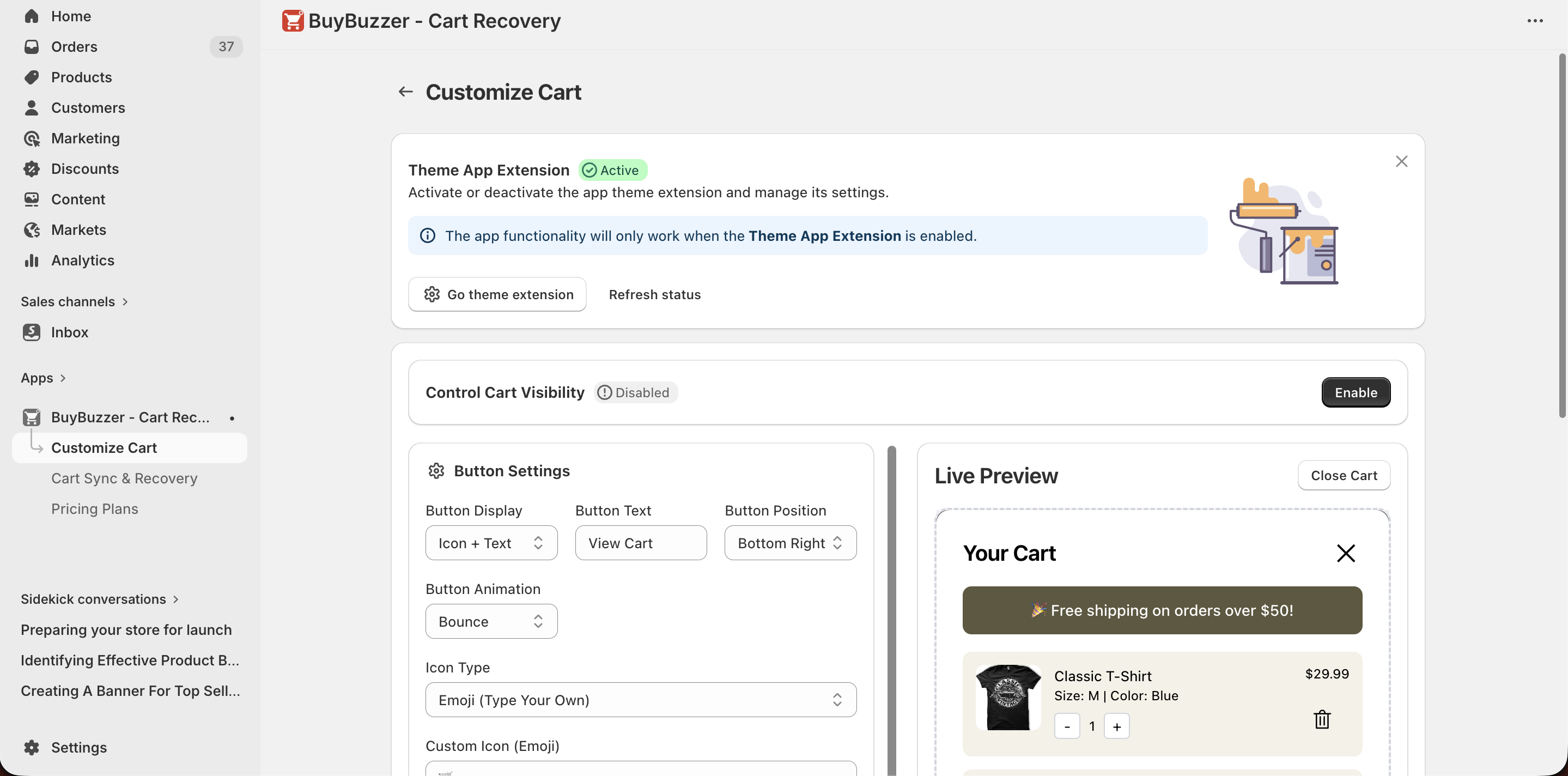The height and width of the screenshot is (776, 1568).
Task: Open Analytics via its bar chart icon
Action: pyautogui.click(x=32, y=260)
